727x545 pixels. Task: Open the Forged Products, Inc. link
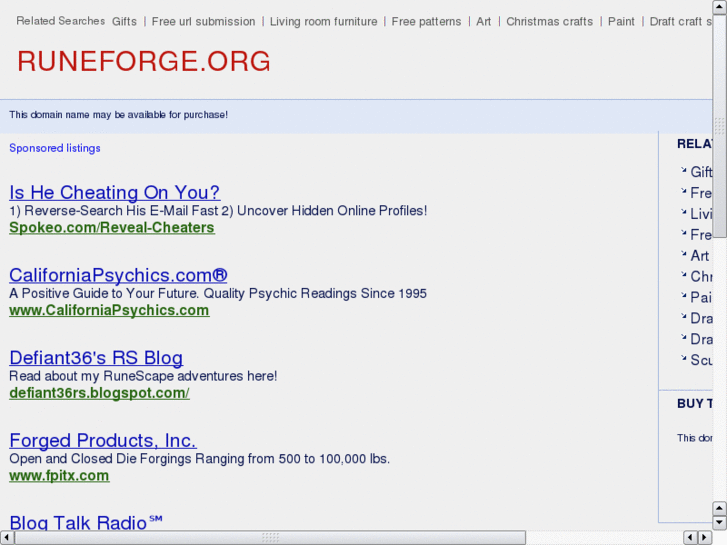click(x=103, y=440)
